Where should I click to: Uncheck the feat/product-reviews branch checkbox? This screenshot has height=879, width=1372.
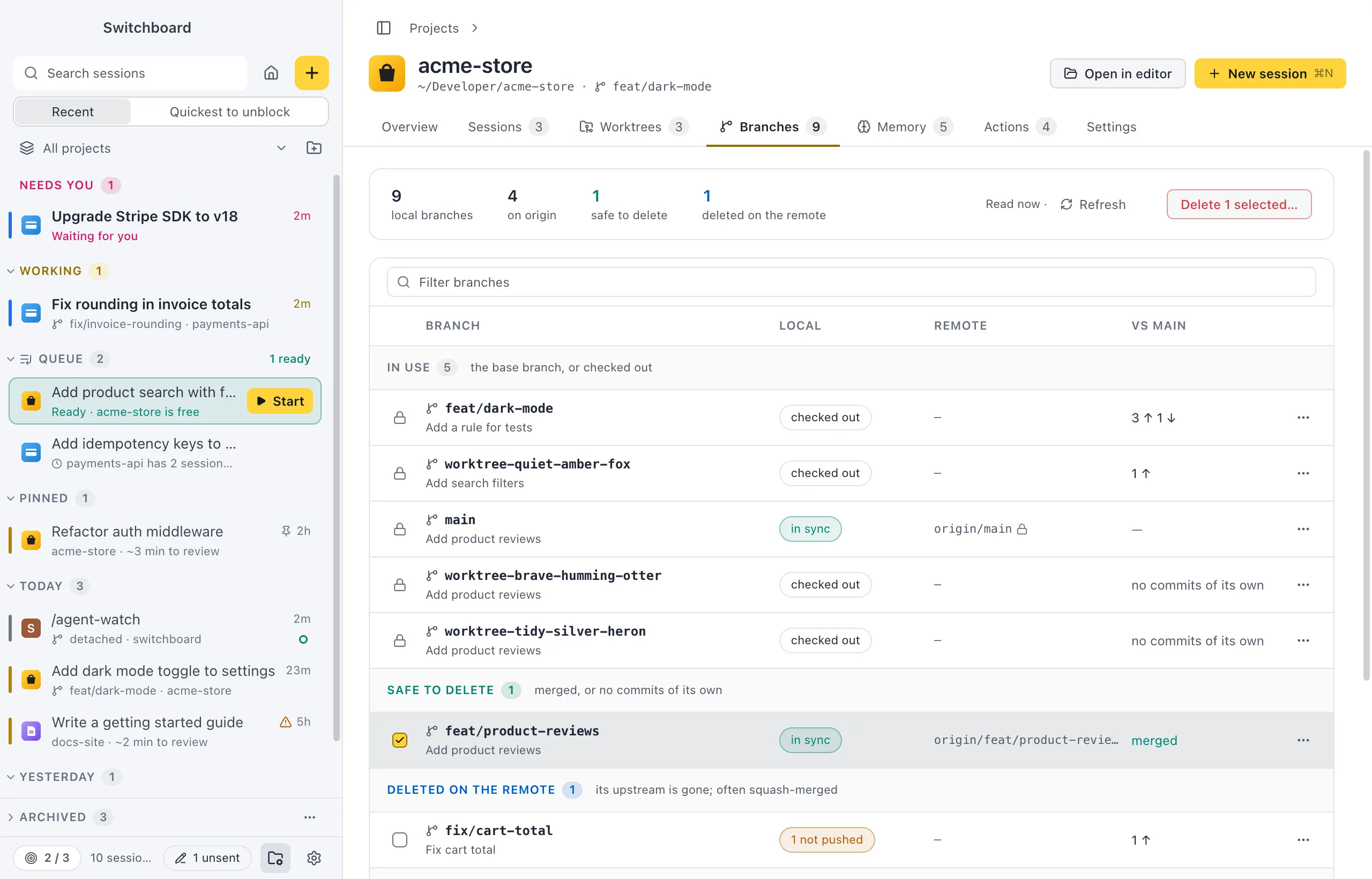click(x=400, y=740)
